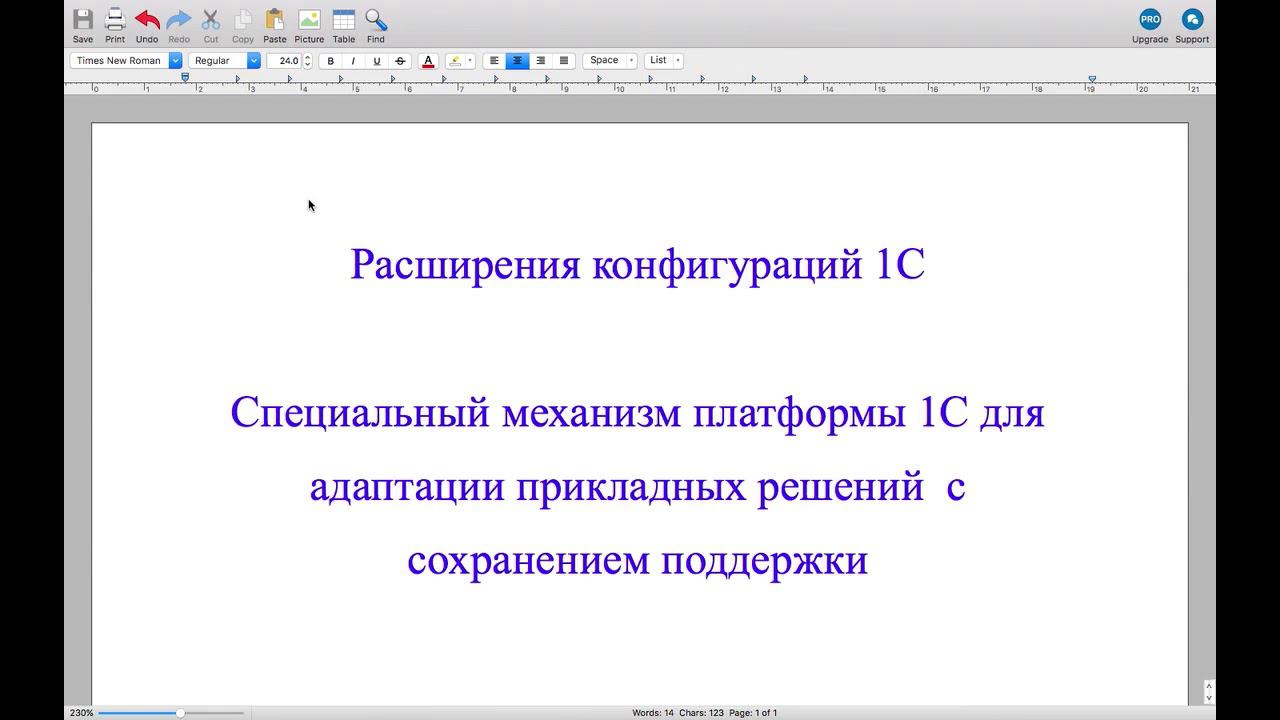Open the Space line spacing dropdown
This screenshot has width=1280, height=720.
coord(610,61)
